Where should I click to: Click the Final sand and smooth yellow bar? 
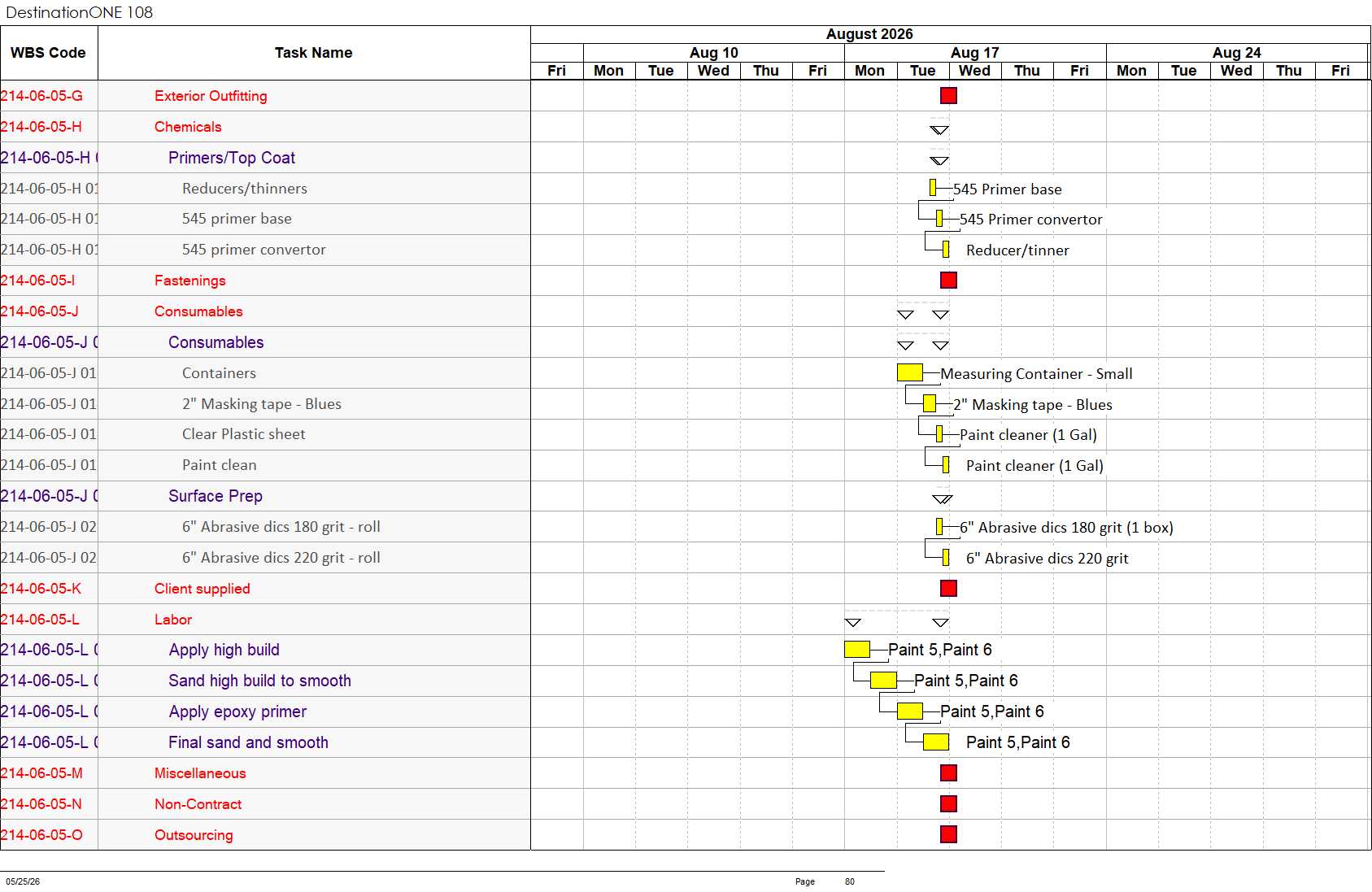click(936, 742)
